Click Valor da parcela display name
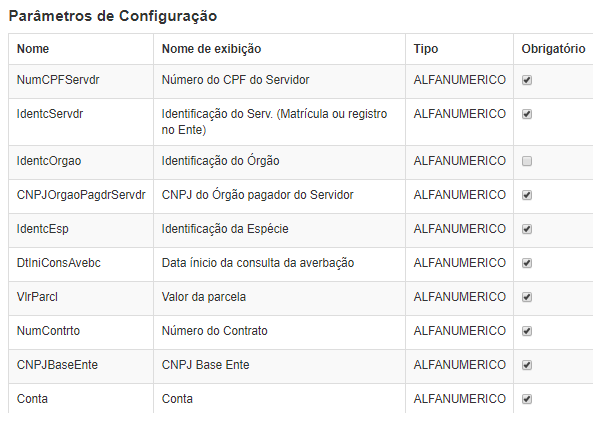Viewport: 600px width, 421px height. tap(204, 297)
